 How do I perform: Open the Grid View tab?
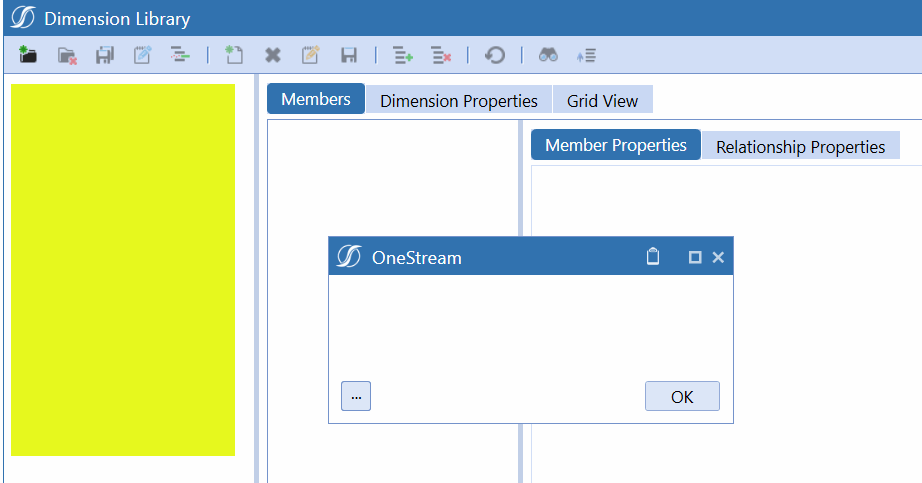coord(602,100)
